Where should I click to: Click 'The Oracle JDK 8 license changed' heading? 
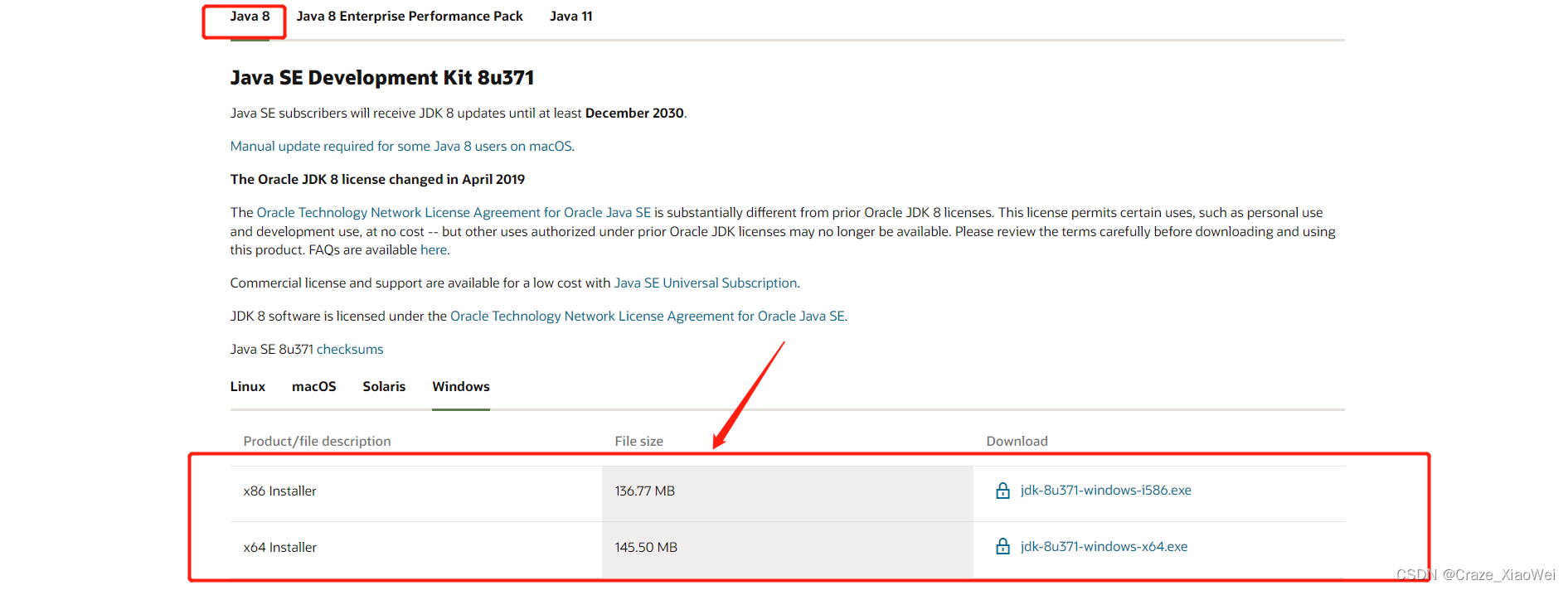click(x=377, y=180)
